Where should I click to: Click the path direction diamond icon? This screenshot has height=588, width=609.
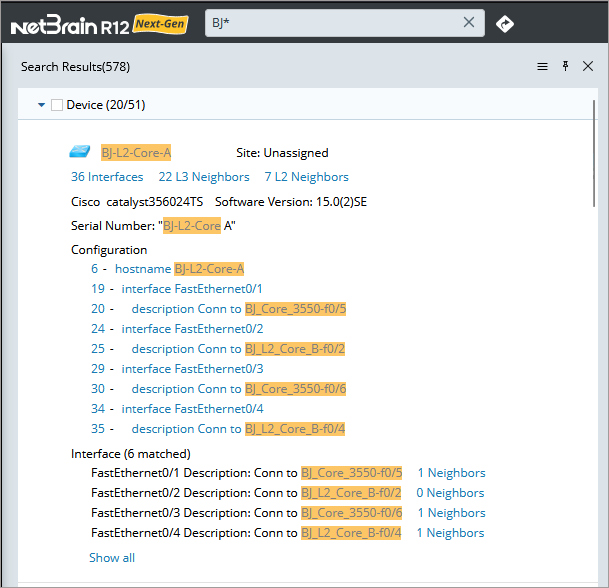click(505, 23)
